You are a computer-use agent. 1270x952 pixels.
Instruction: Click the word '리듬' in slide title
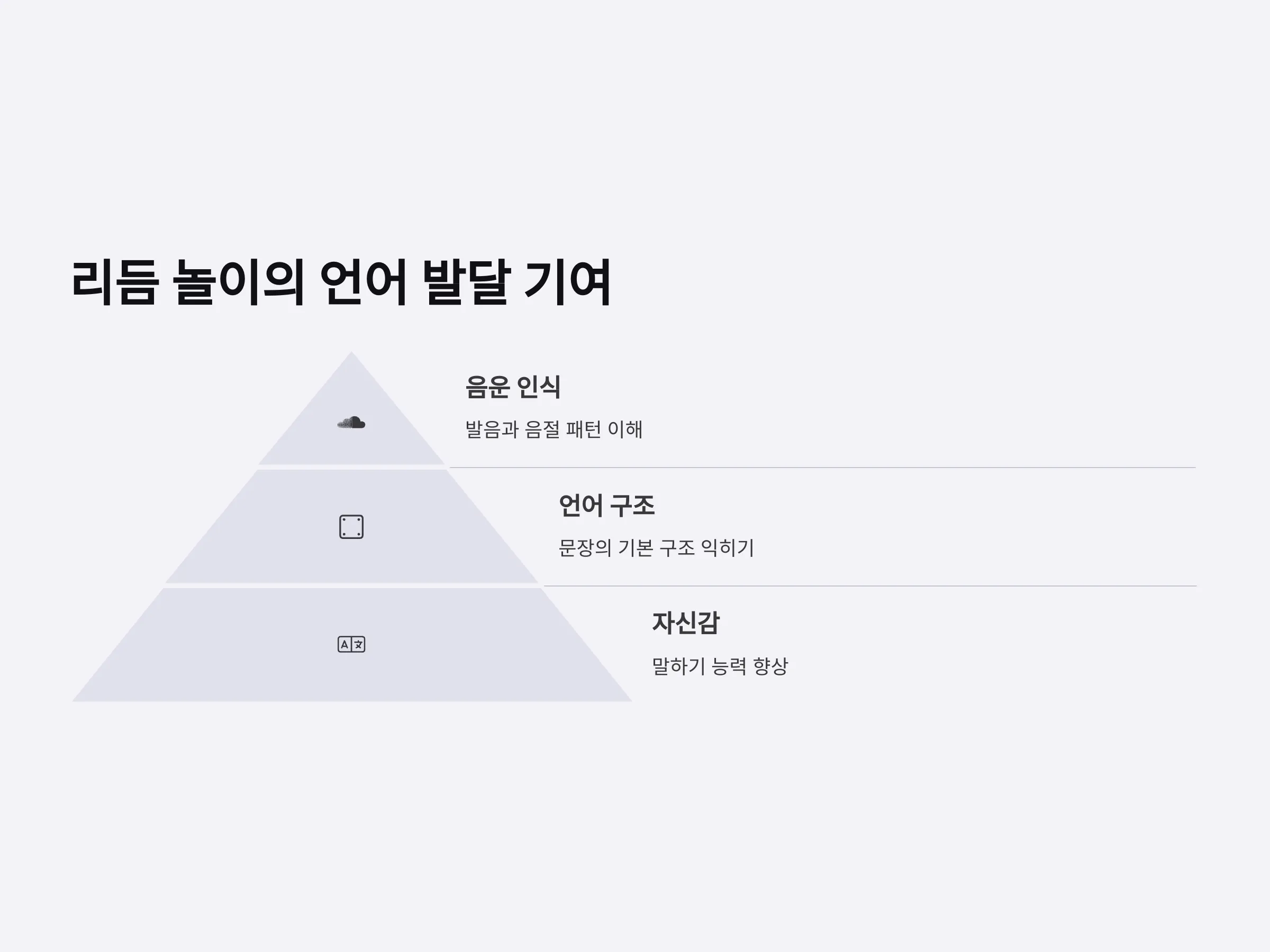(x=114, y=282)
